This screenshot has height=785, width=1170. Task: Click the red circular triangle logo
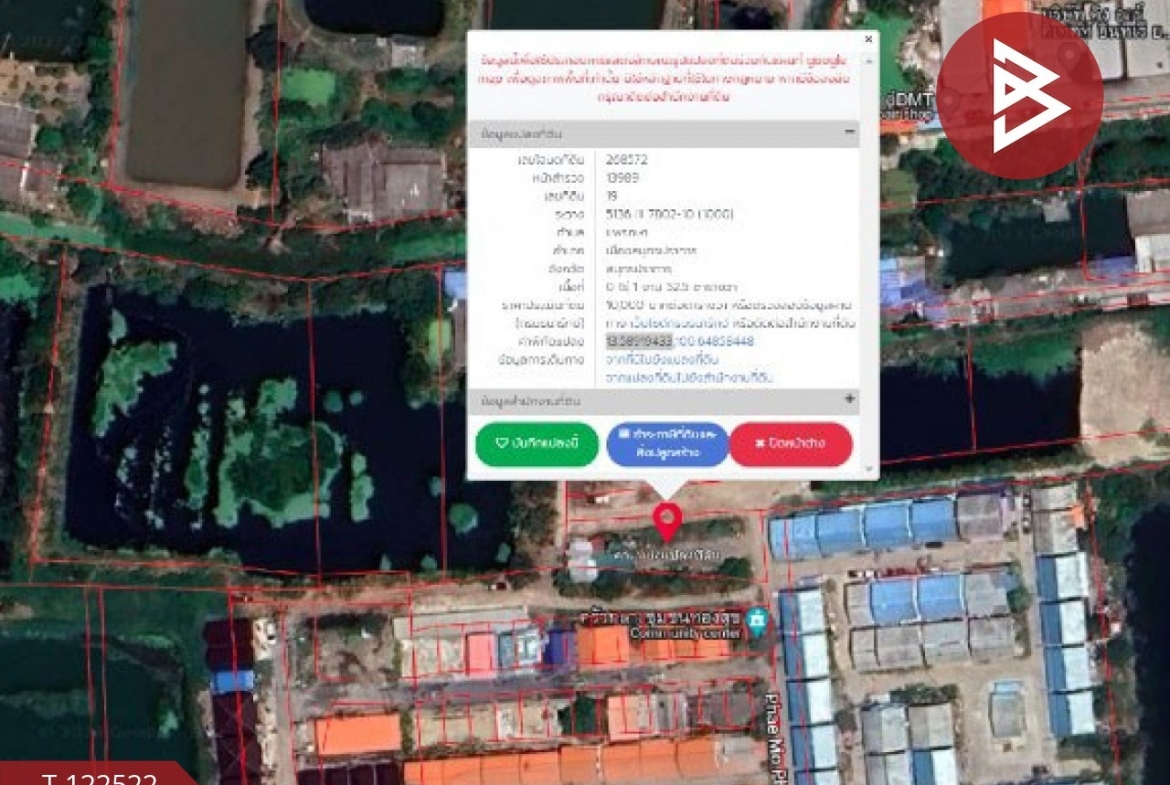coord(1019,96)
